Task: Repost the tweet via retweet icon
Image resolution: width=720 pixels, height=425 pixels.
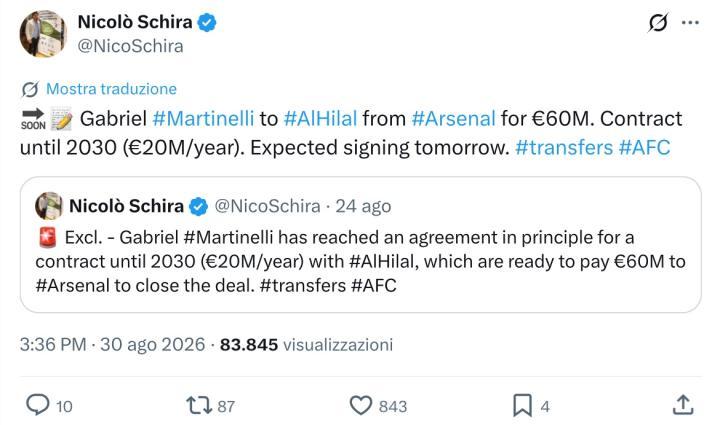Action: tap(199, 406)
